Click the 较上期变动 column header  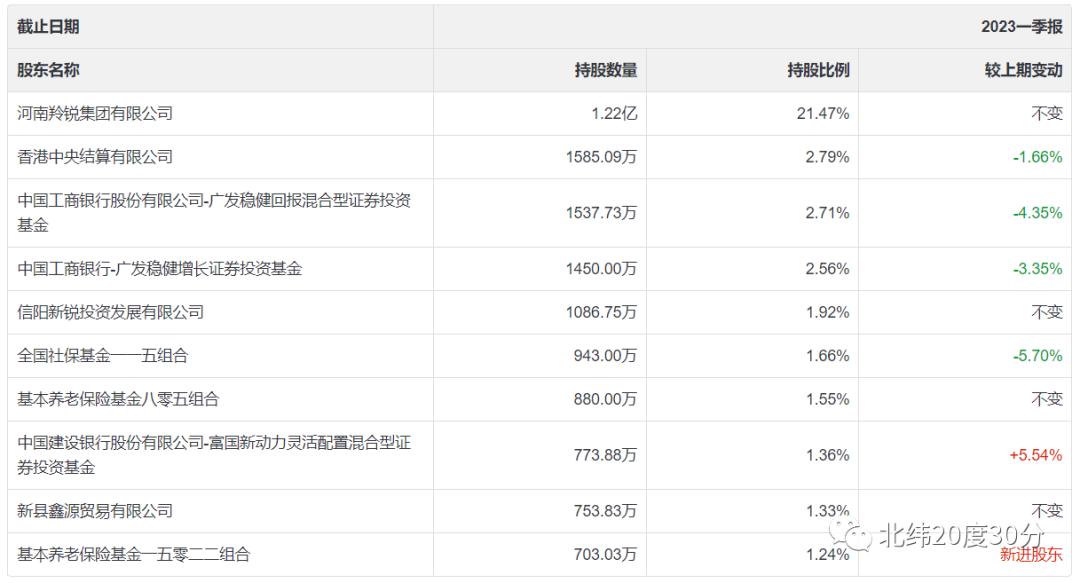tap(1023, 70)
